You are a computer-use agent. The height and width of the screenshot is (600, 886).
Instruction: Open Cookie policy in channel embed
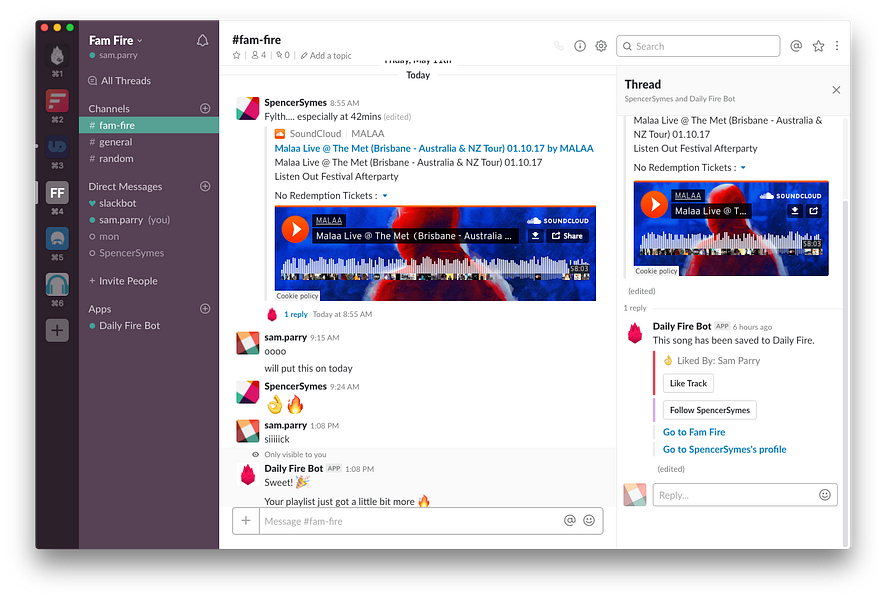coord(297,296)
